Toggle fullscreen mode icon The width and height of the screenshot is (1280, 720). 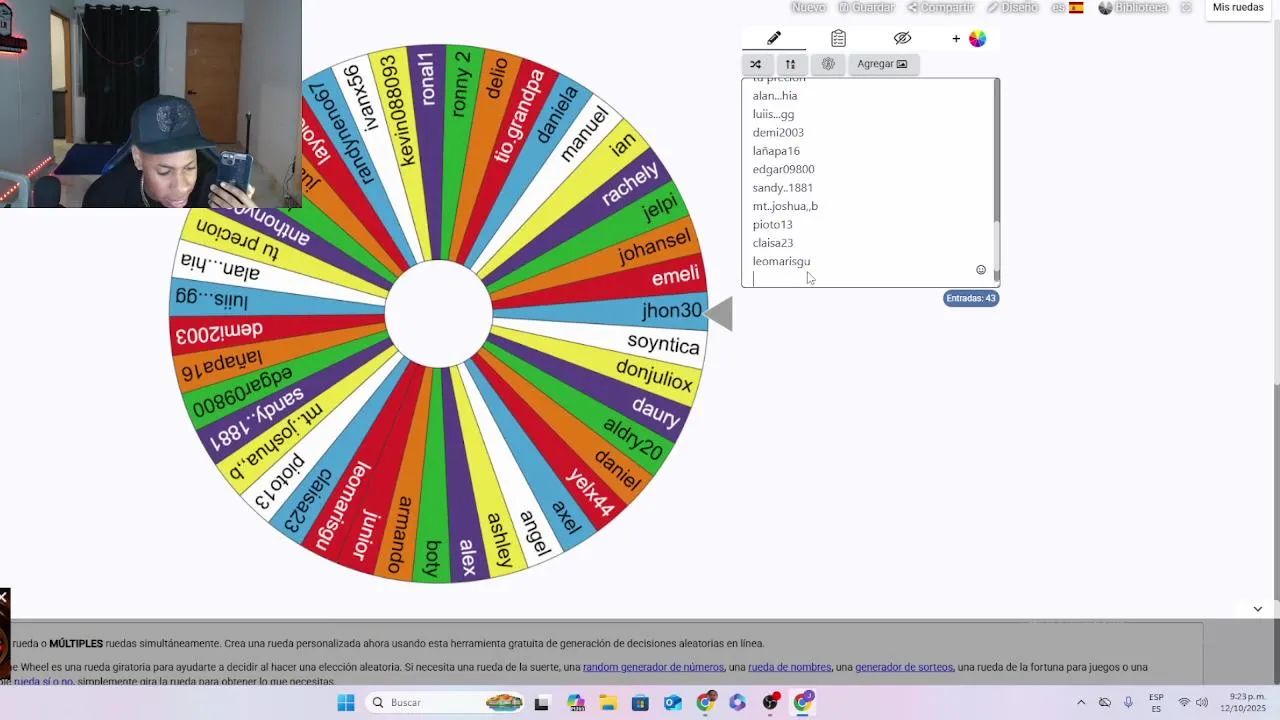[1186, 7]
